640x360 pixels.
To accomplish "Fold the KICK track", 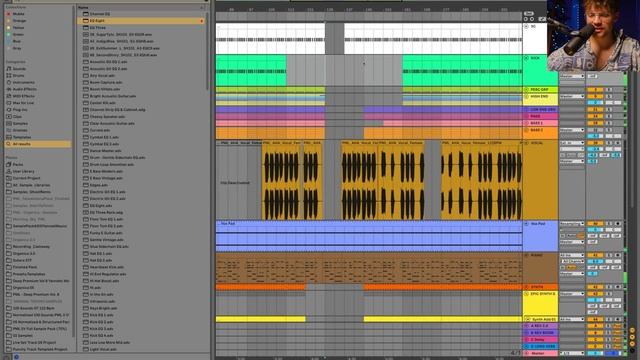I will coord(527,58).
